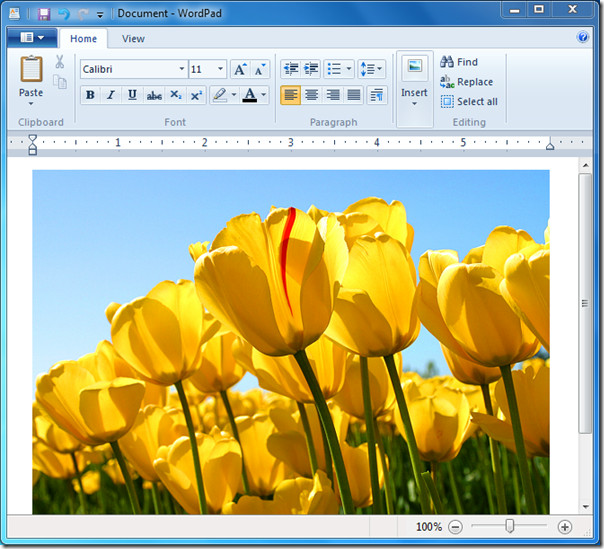Click the Subscript icon
Screen dimensions: 604x549
pyautogui.click(x=175, y=95)
